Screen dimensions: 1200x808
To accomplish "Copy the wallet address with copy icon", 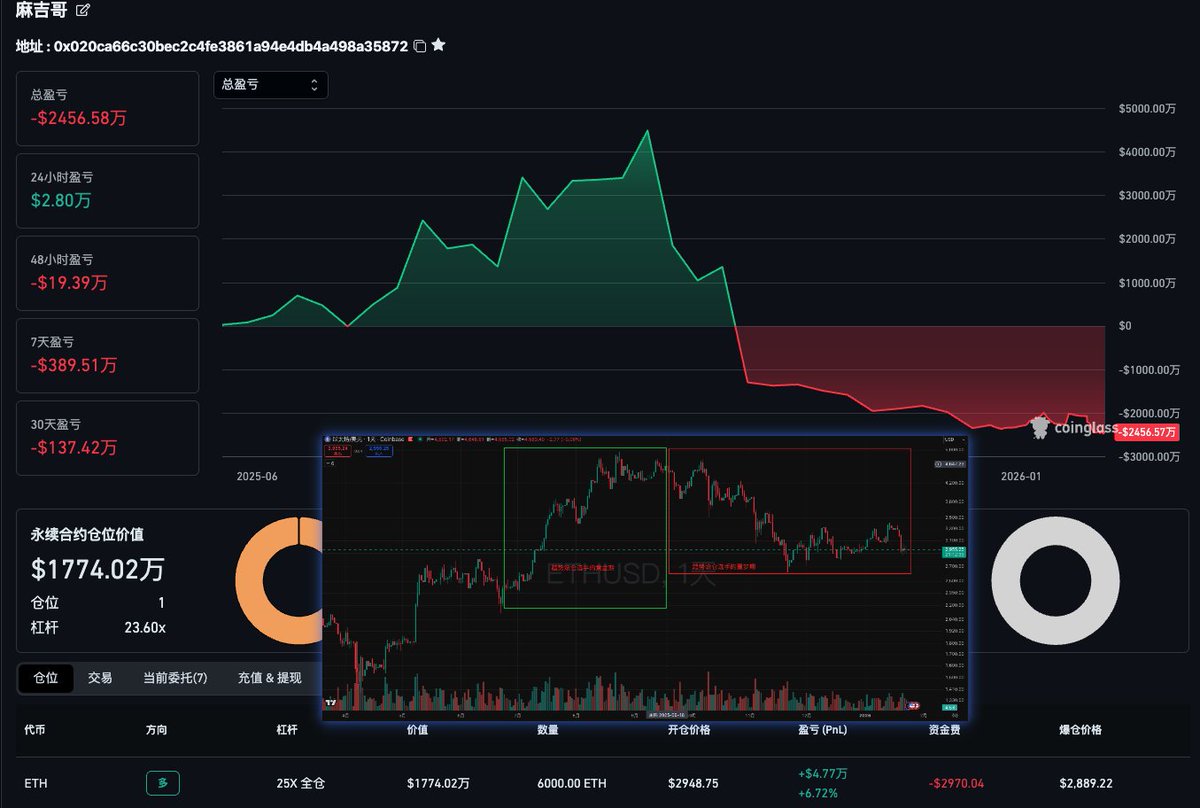I will (420, 46).
